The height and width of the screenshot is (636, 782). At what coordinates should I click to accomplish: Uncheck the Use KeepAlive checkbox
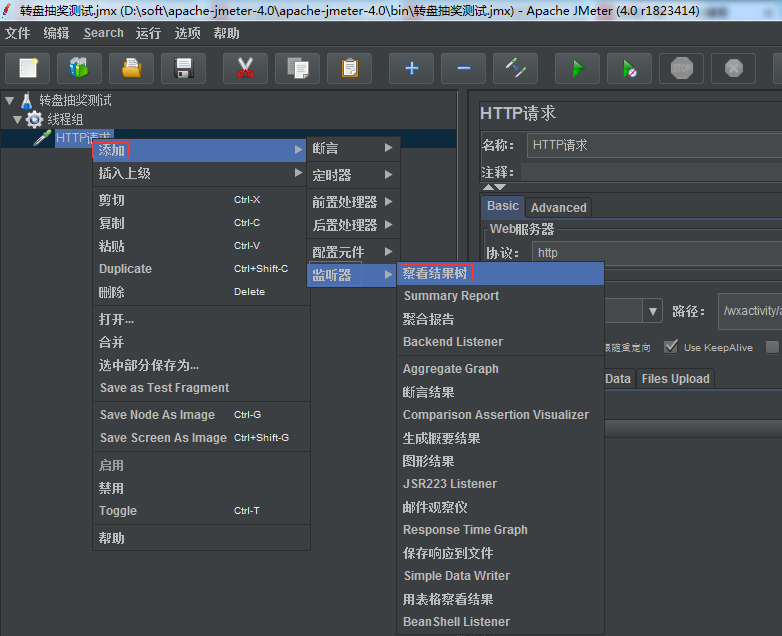click(670, 347)
